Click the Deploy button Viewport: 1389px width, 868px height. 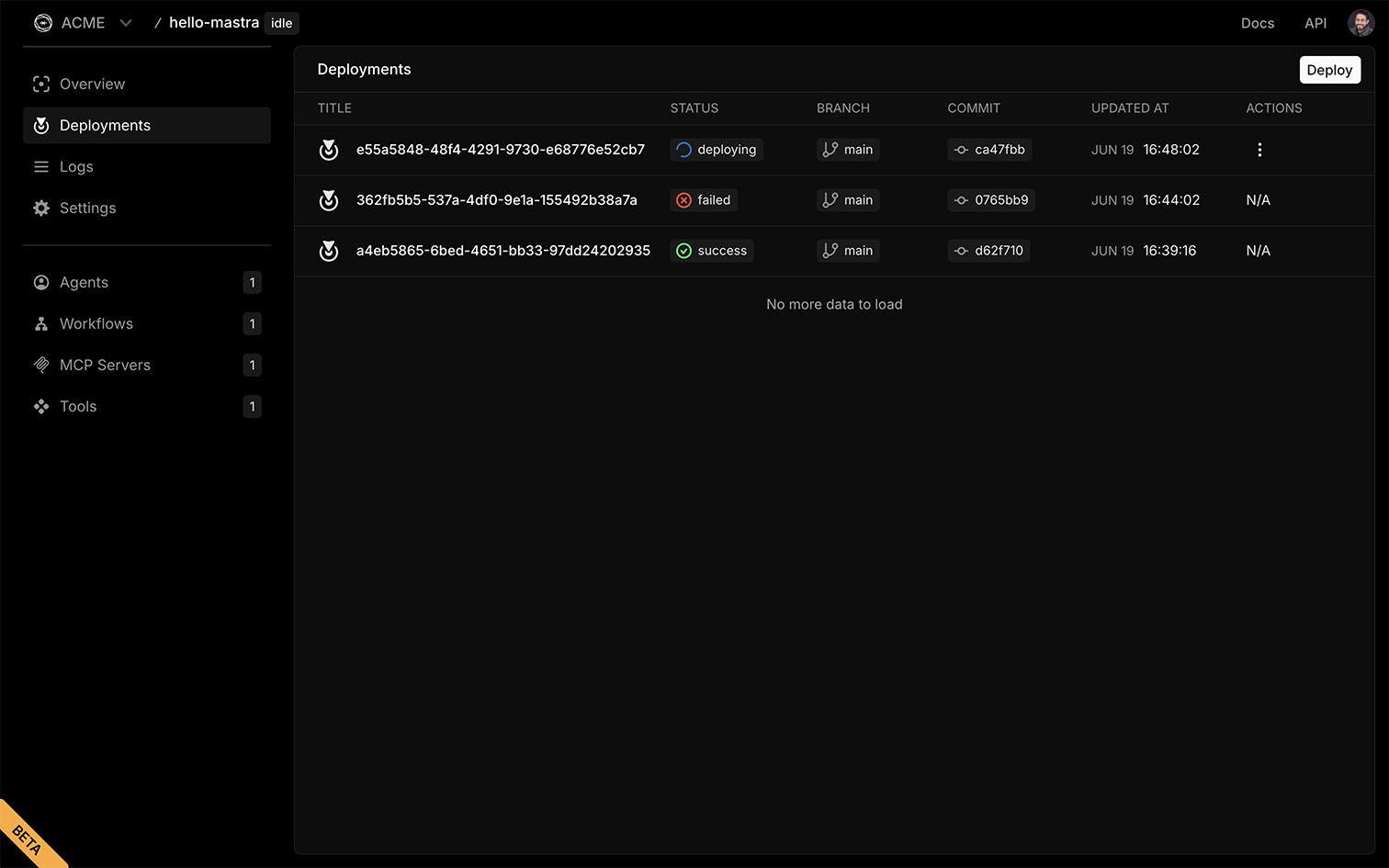[1329, 70]
